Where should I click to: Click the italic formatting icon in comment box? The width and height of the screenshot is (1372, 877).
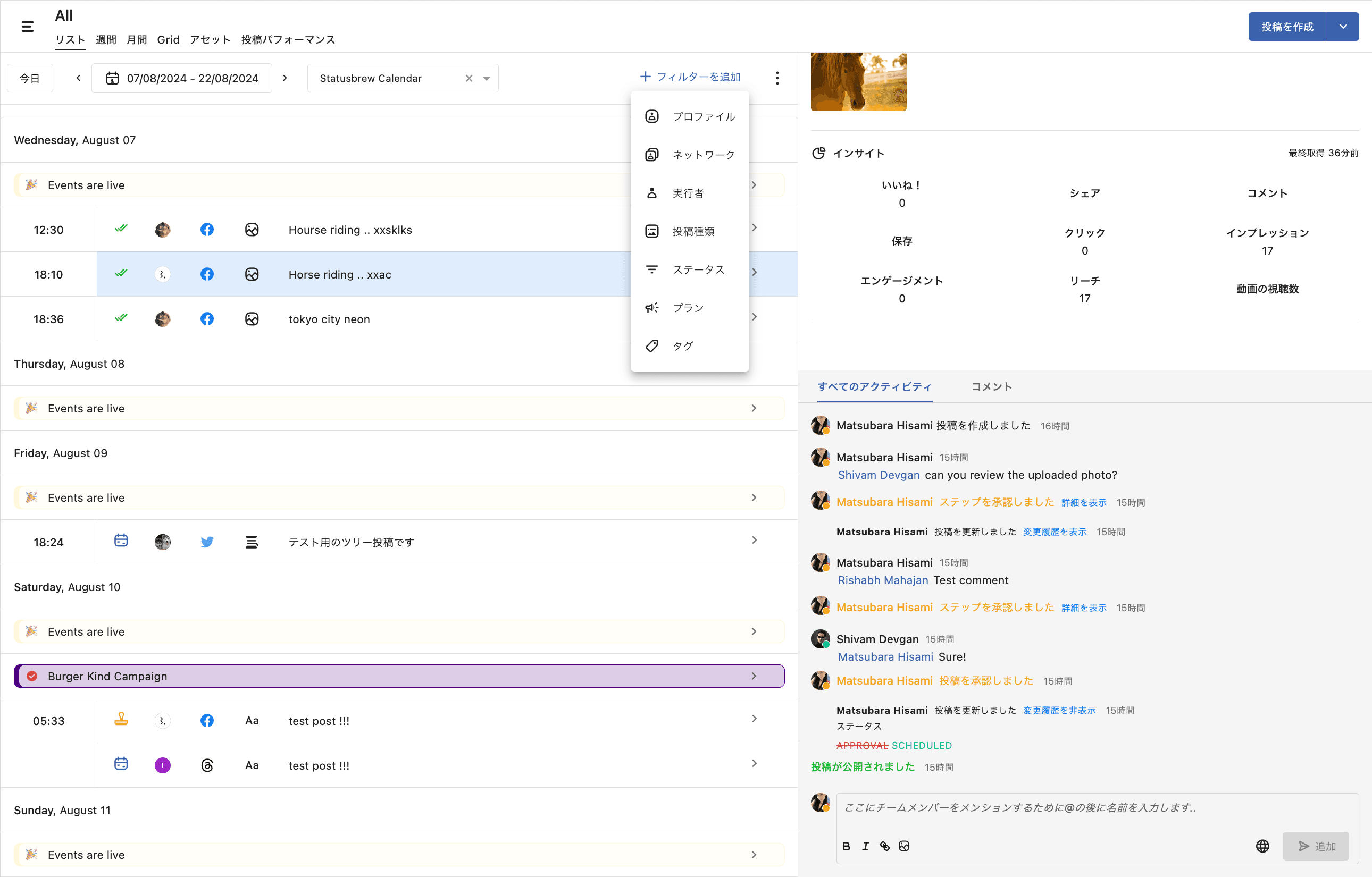pyautogui.click(x=866, y=846)
